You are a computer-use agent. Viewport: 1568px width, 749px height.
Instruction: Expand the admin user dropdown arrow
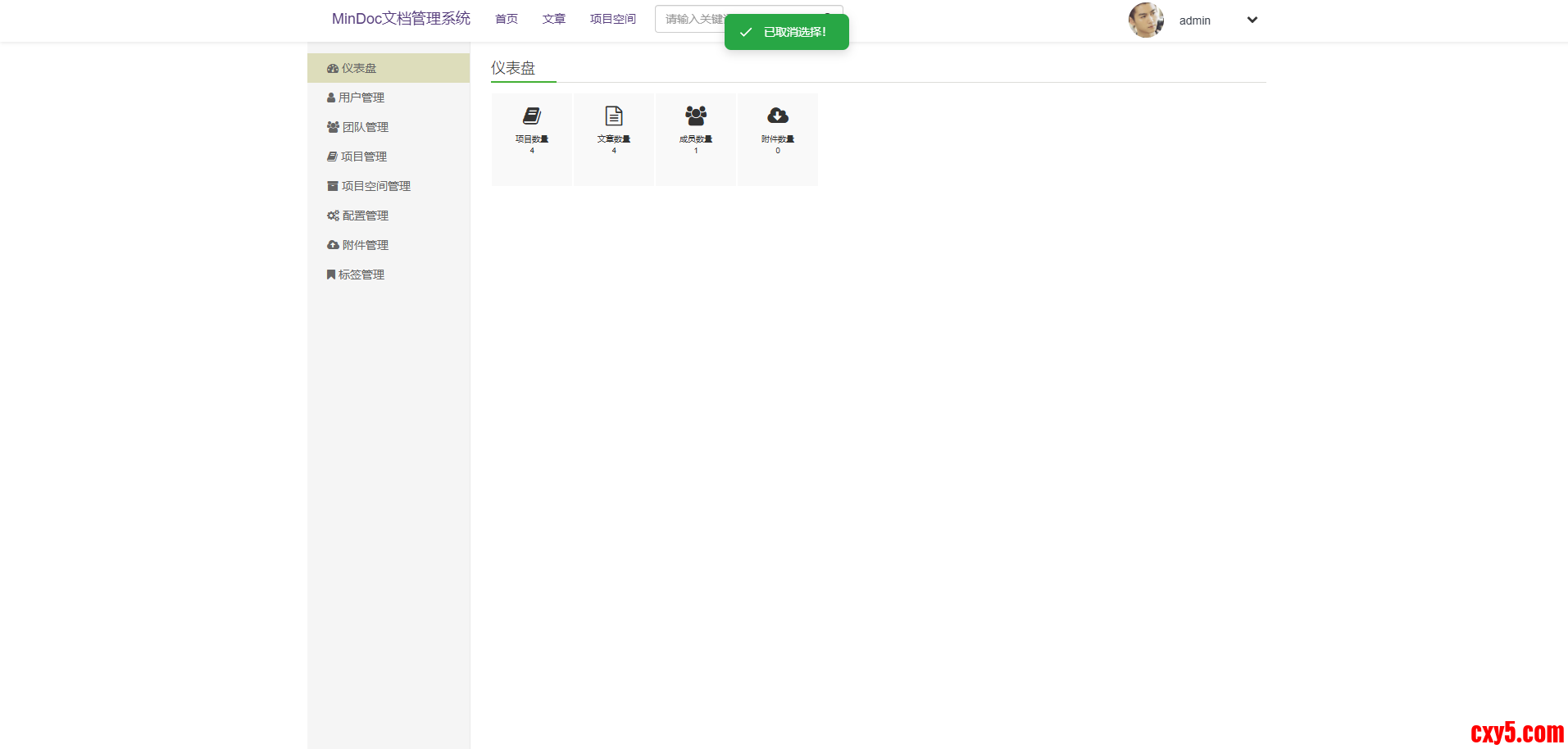coord(1252,20)
